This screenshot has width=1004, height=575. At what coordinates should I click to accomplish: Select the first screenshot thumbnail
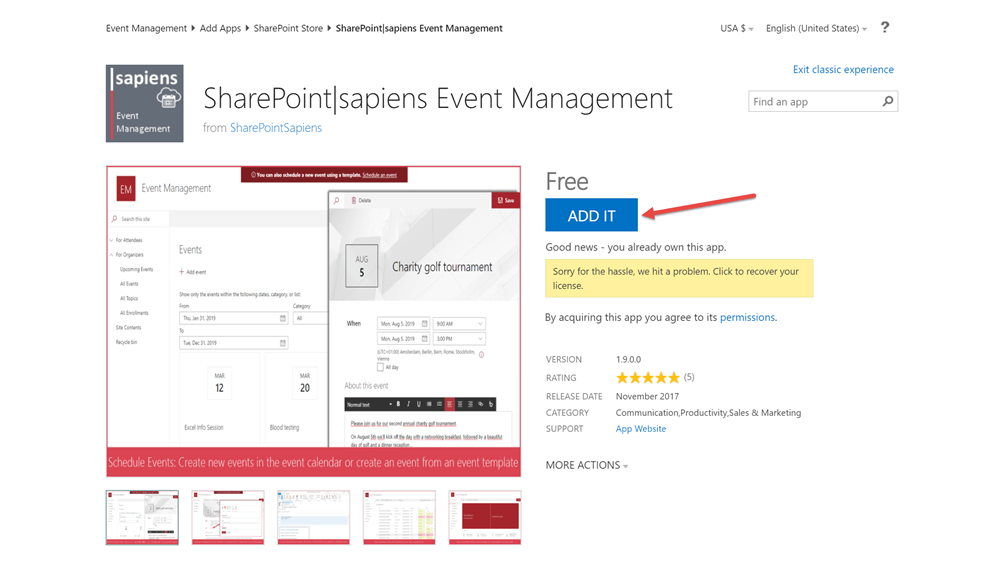(142, 517)
